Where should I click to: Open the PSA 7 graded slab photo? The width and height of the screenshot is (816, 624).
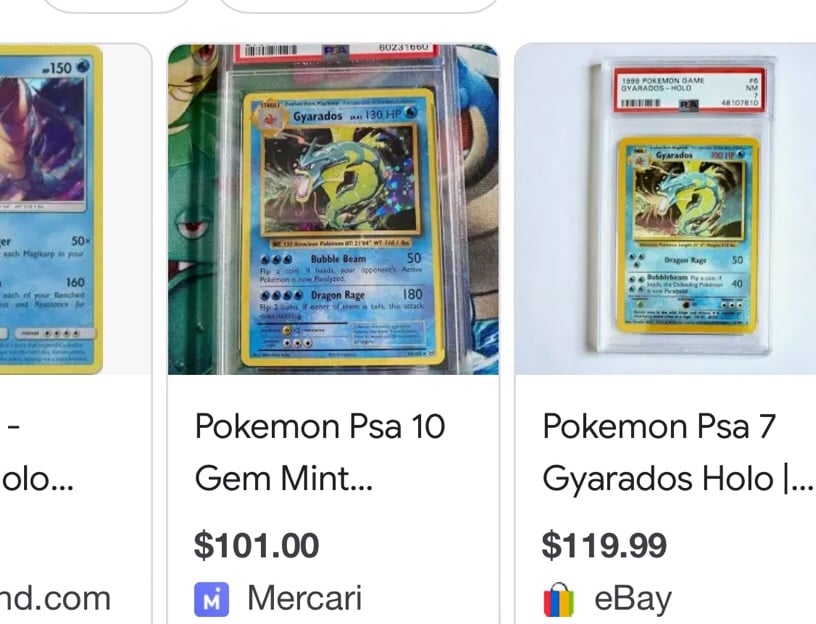click(x=665, y=209)
